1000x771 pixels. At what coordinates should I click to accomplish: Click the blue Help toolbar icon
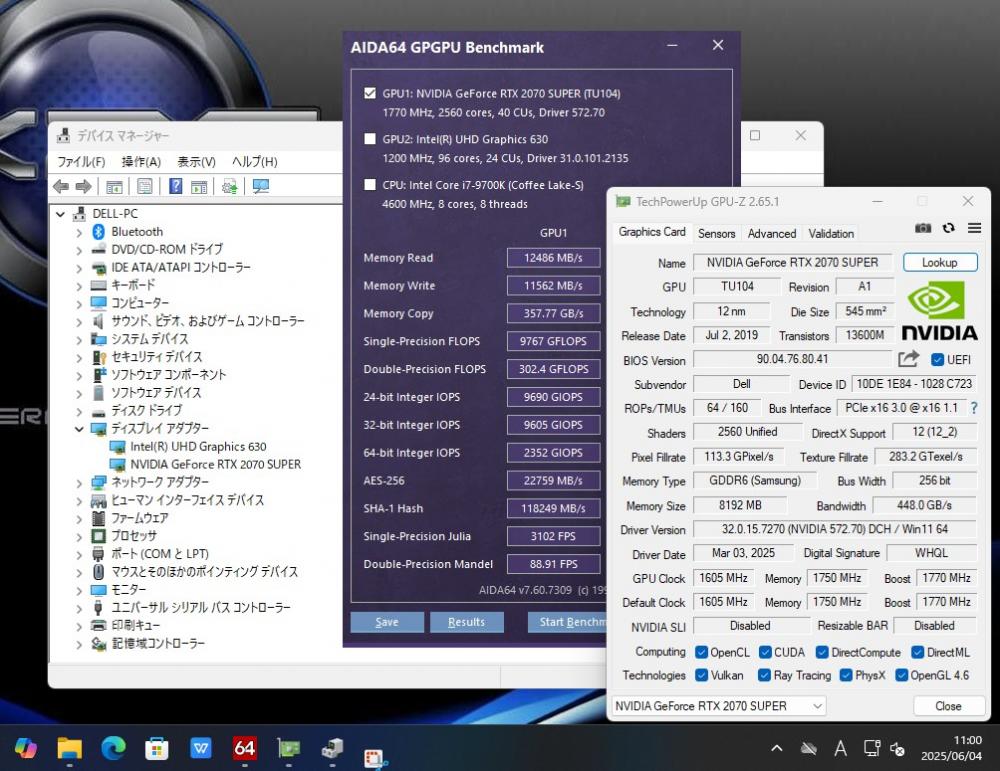[x=175, y=186]
